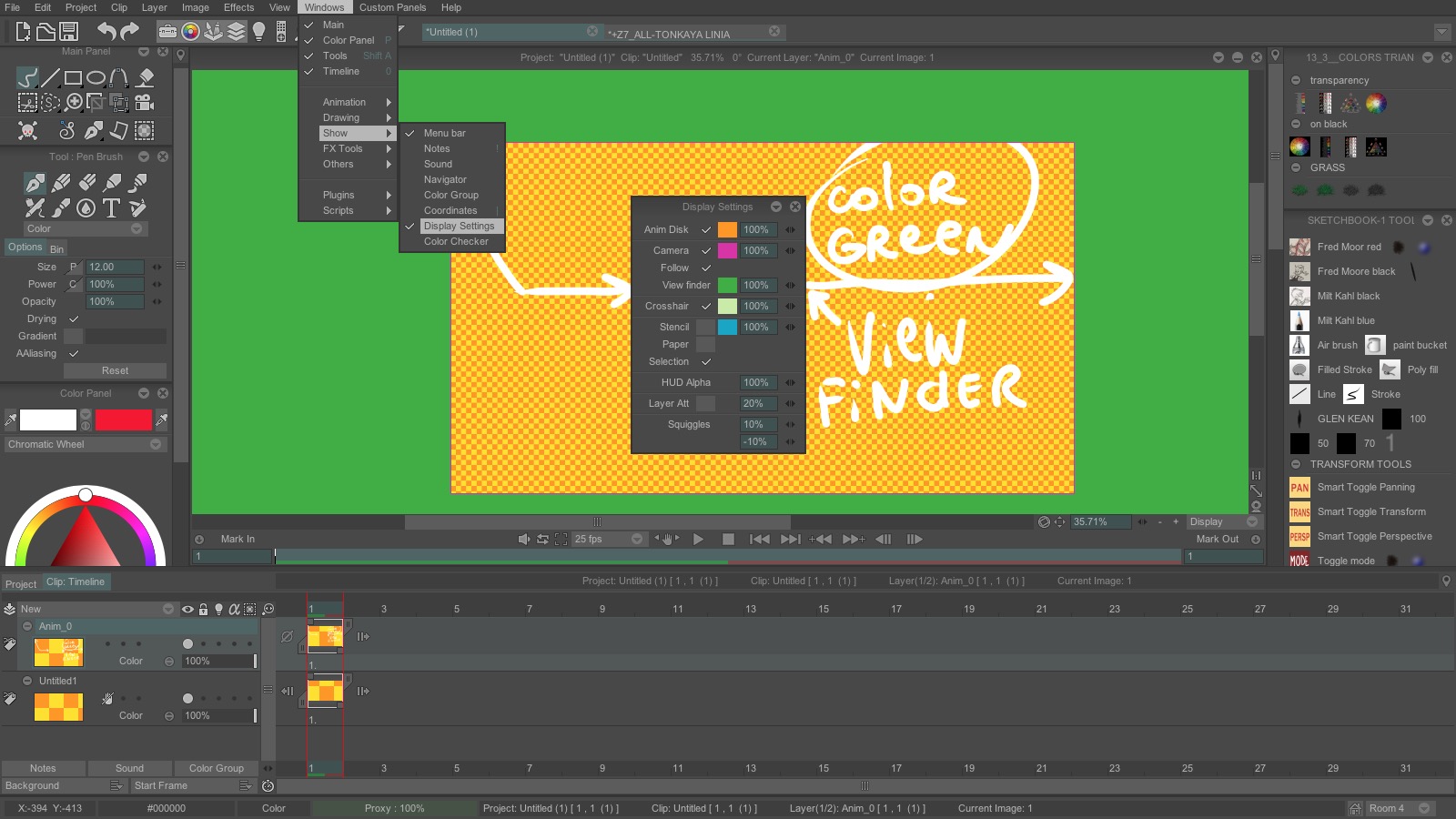Image resolution: width=1456 pixels, height=819 pixels.
Task: Toggle the AAliasing checkbox
Action: pos(74,353)
